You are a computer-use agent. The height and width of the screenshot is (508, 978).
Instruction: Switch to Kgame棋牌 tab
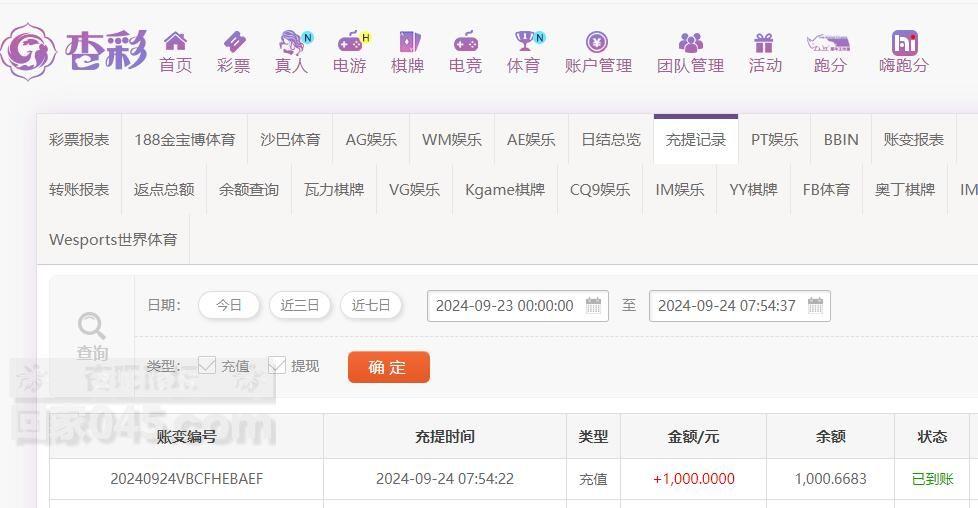tap(505, 190)
